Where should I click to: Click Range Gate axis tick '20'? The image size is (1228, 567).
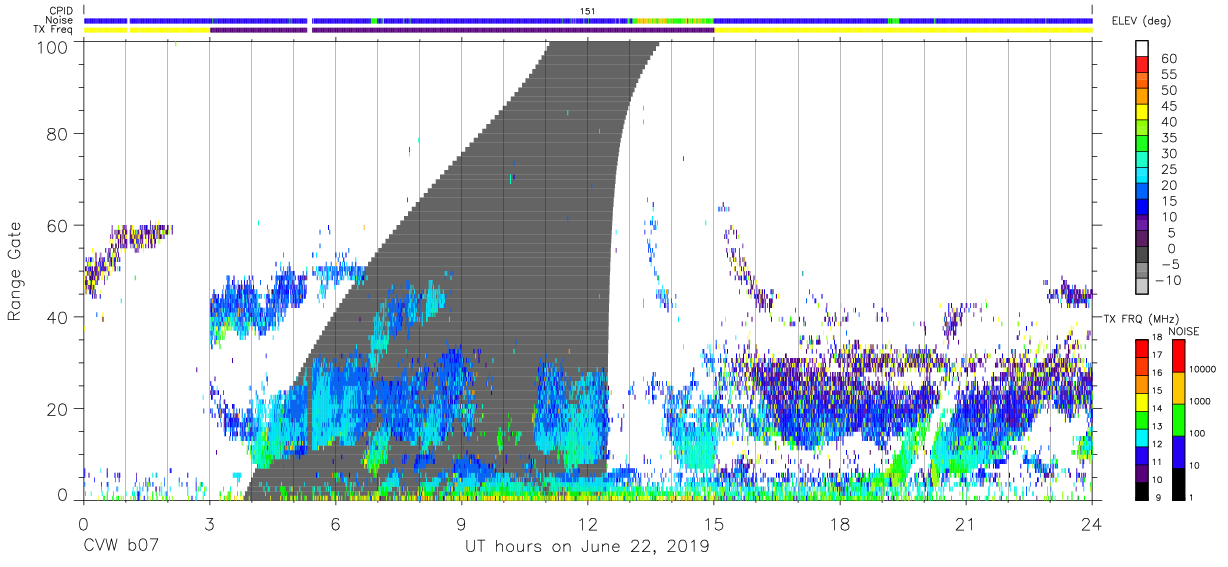click(x=57, y=409)
